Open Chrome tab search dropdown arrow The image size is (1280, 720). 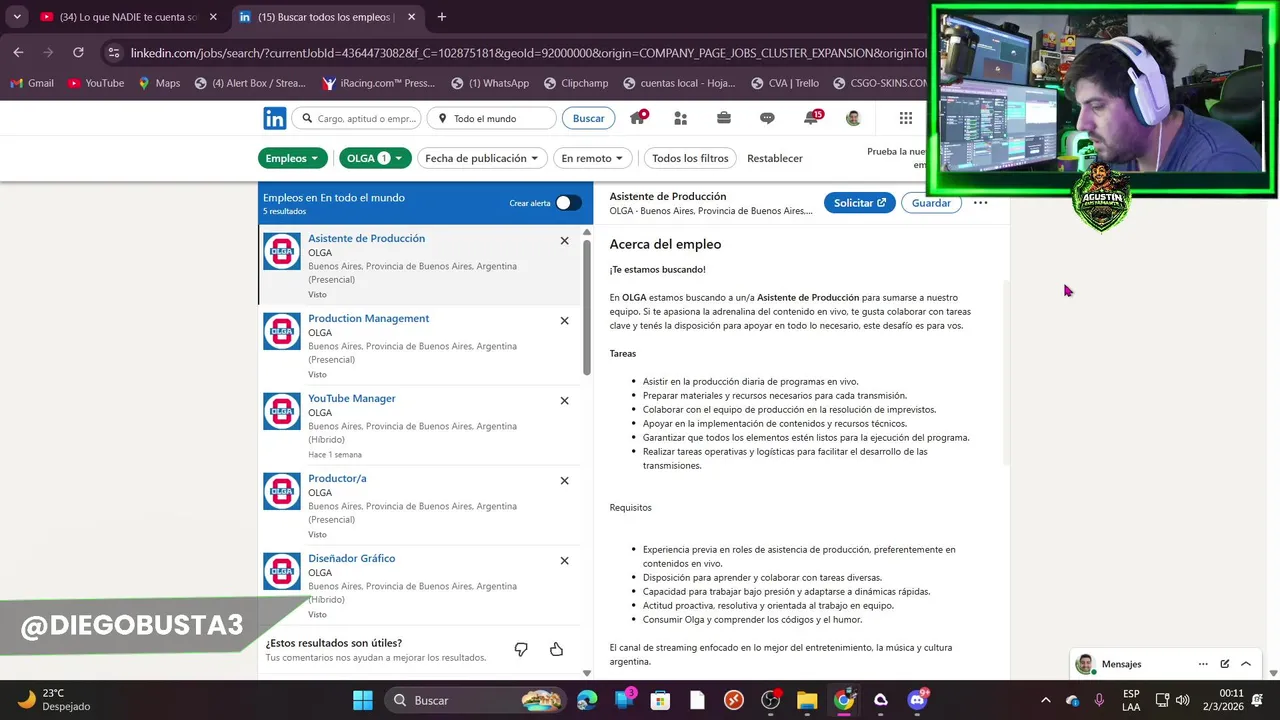pyautogui.click(x=17, y=17)
